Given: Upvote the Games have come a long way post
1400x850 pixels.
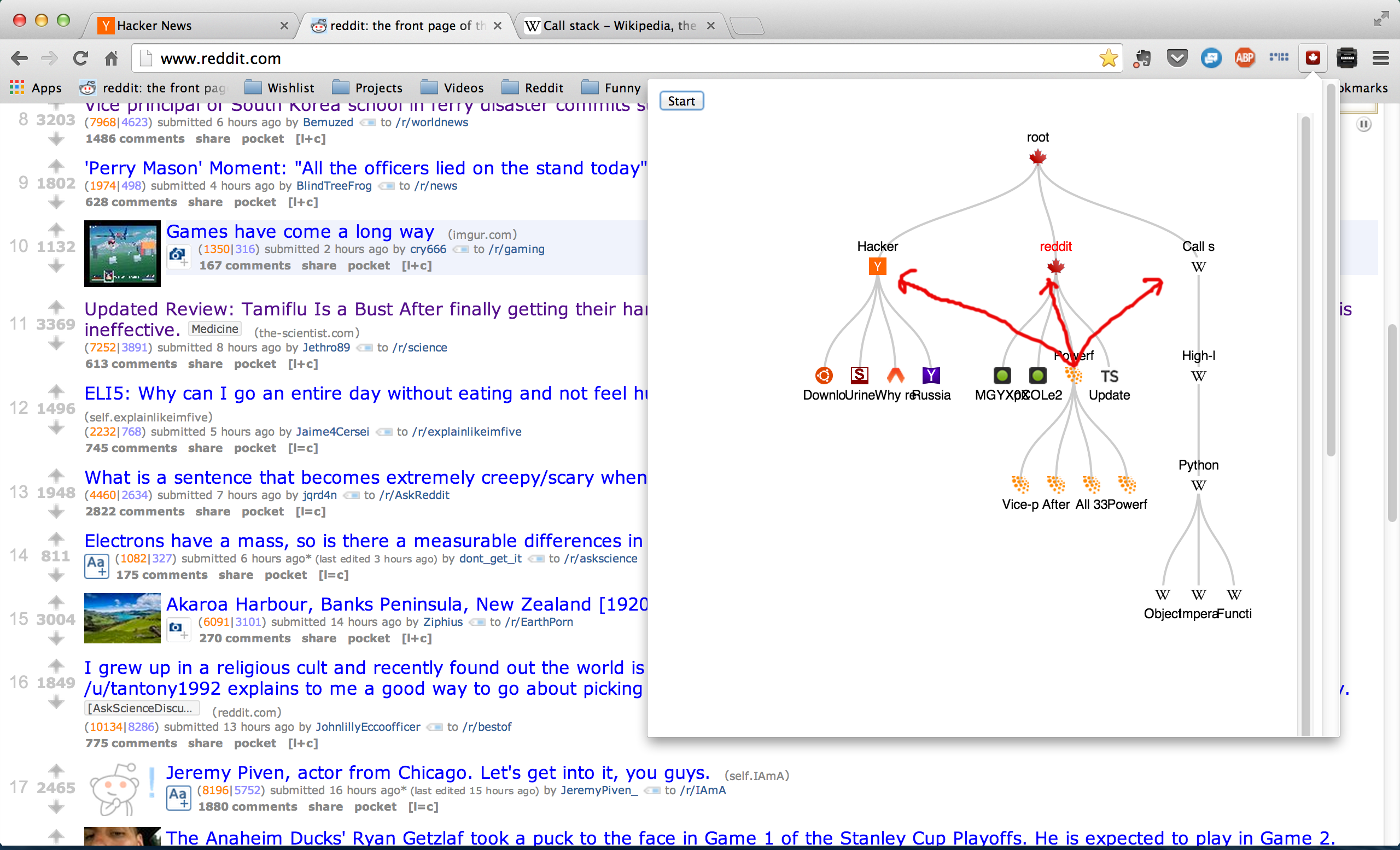Looking at the screenshot, I should click(56, 230).
